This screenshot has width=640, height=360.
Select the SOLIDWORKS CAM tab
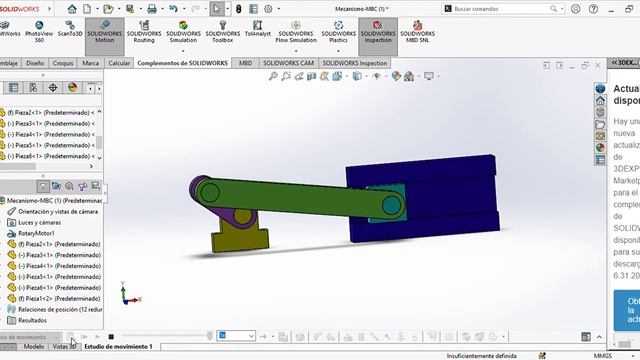click(288, 63)
